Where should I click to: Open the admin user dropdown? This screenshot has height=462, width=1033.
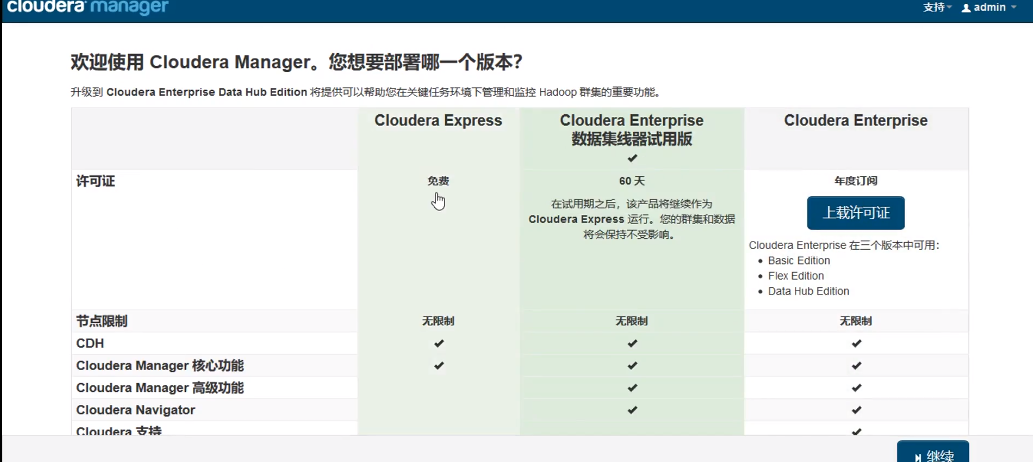pos(989,8)
